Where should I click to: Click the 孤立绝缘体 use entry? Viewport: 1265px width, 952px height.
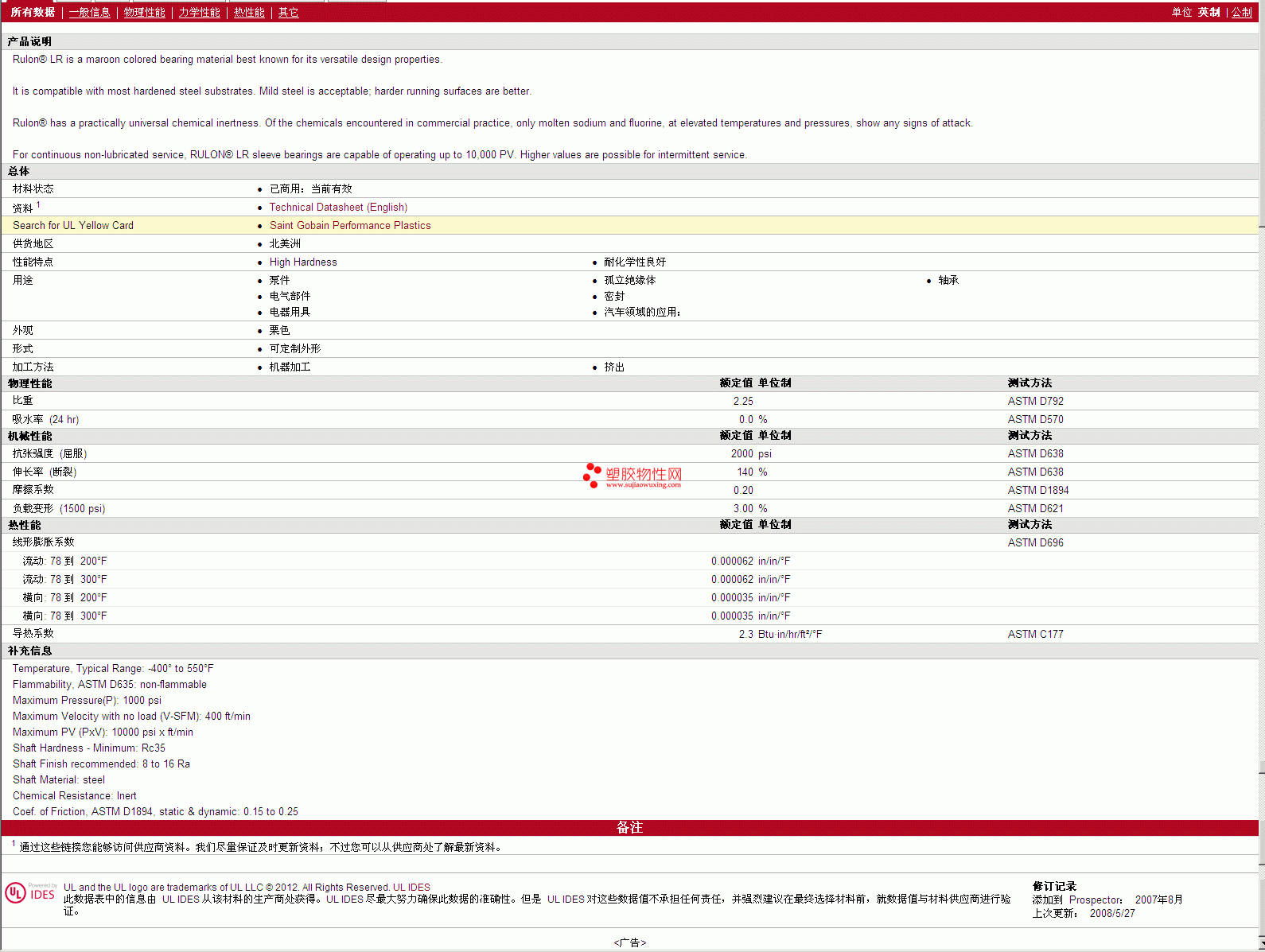pos(630,280)
